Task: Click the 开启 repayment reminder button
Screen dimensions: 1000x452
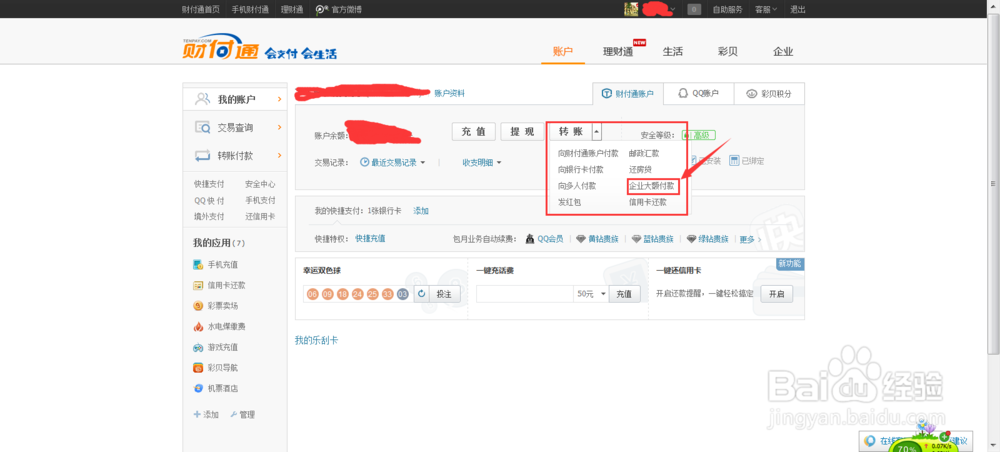Action: coord(776,294)
